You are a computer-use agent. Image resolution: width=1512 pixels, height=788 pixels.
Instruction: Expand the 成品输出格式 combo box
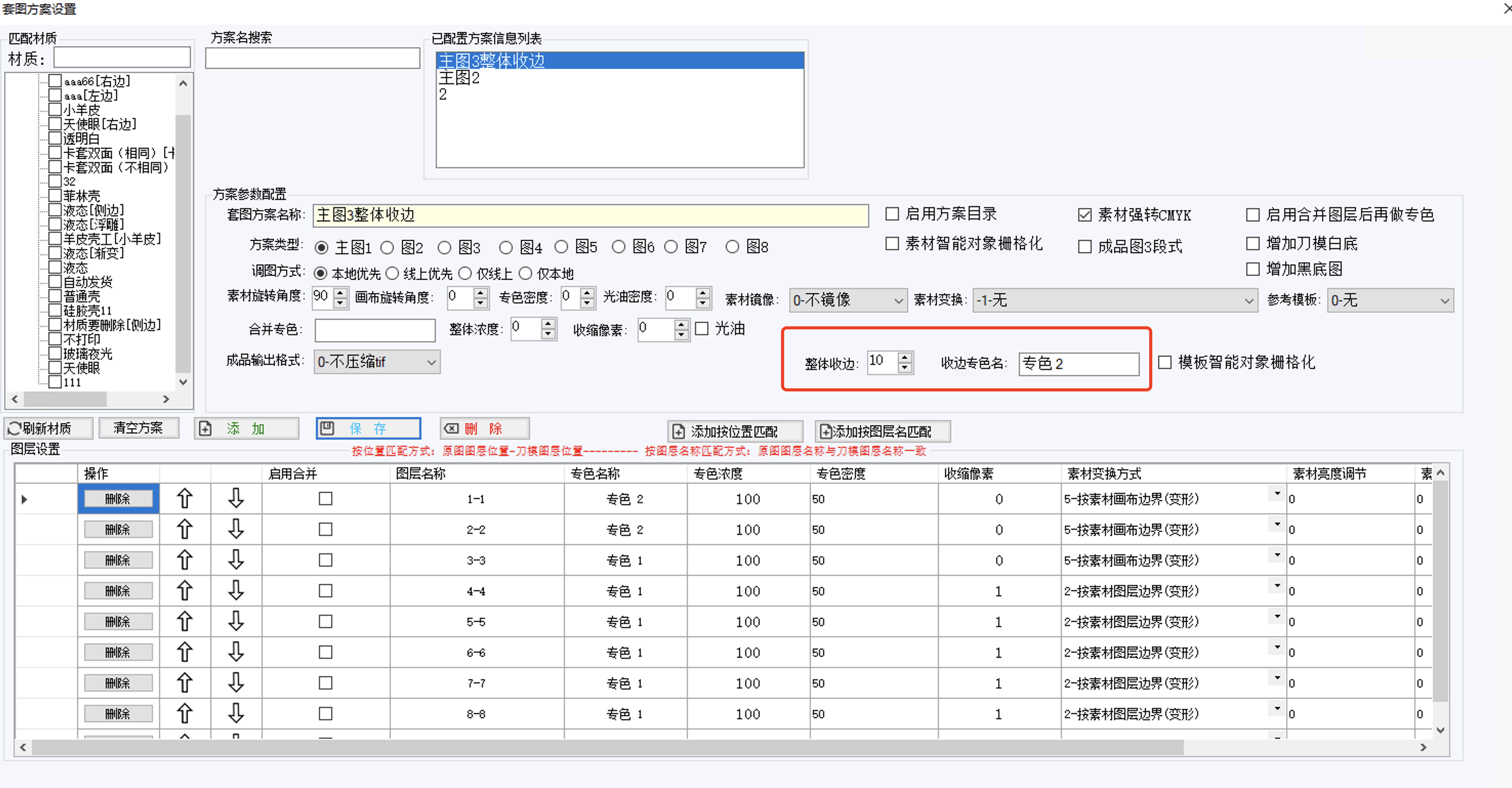pyautogui.click(x=377, y=362)
